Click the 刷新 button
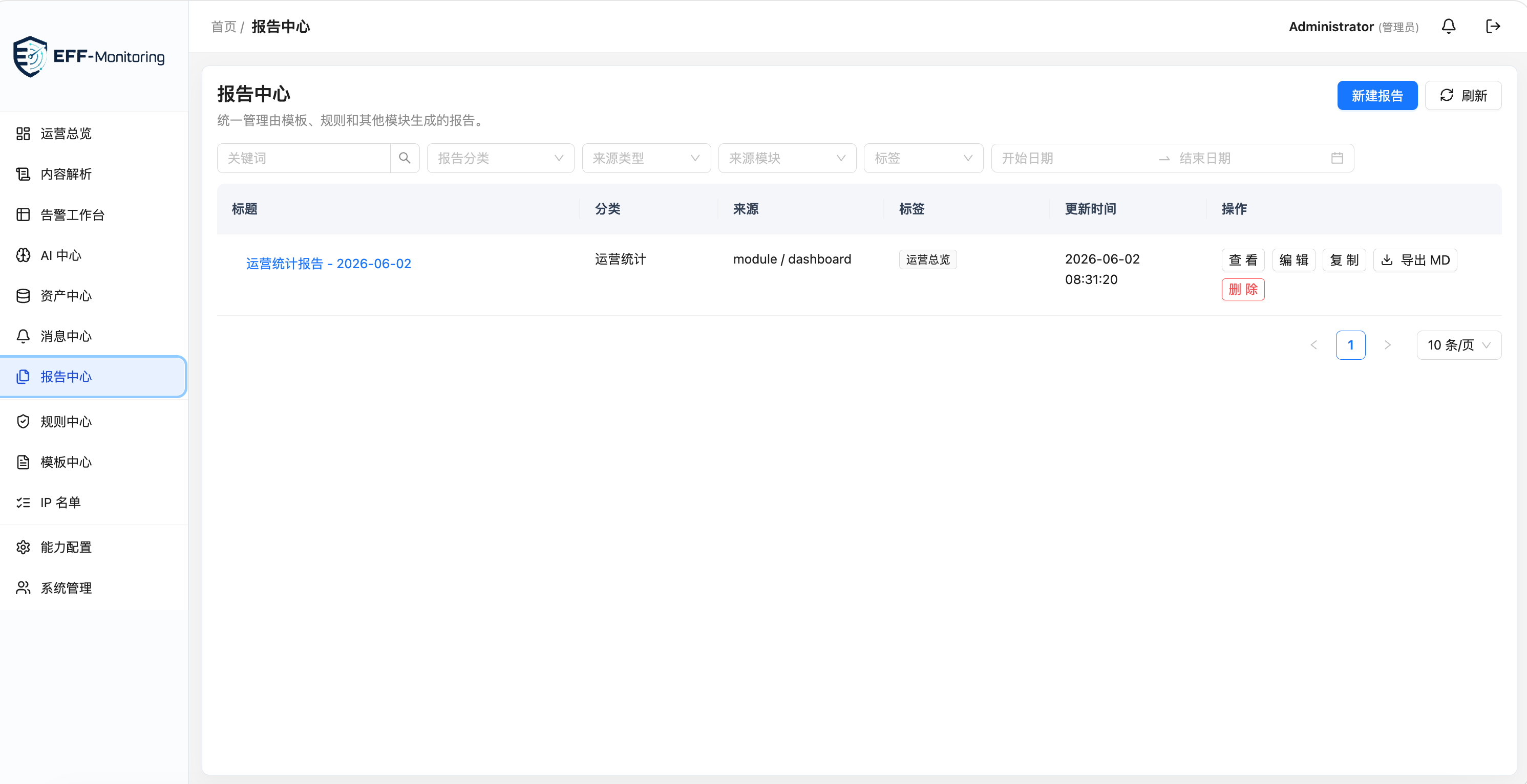Image resolution: width=1527 pixels, height=784 pixels. point(1463,95)
